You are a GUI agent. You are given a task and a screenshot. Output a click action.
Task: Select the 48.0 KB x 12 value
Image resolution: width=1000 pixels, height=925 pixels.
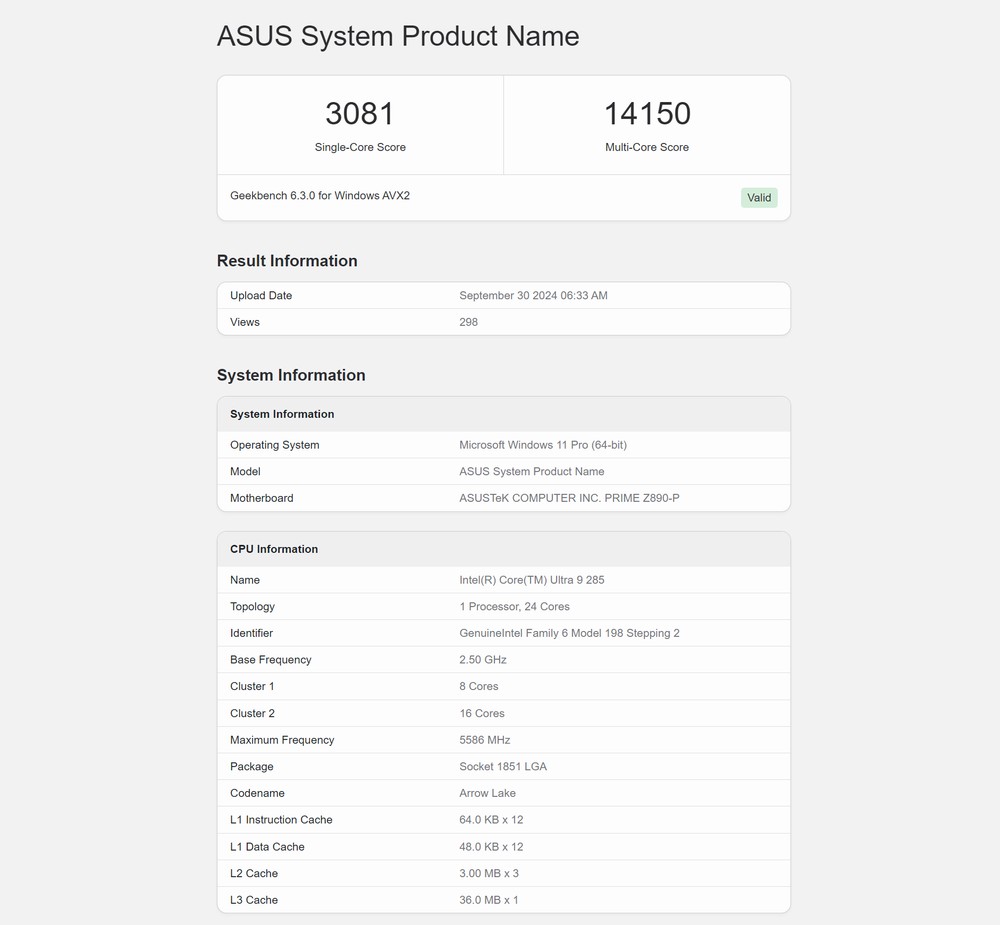[x=491, y=847]
